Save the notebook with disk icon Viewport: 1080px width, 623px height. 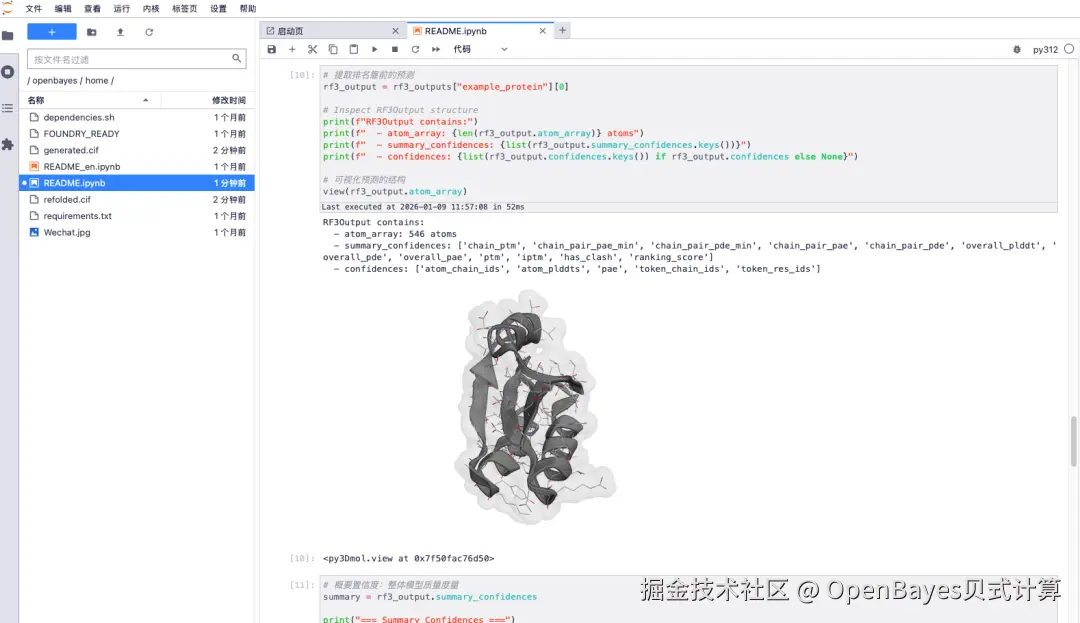pos(271,50)
